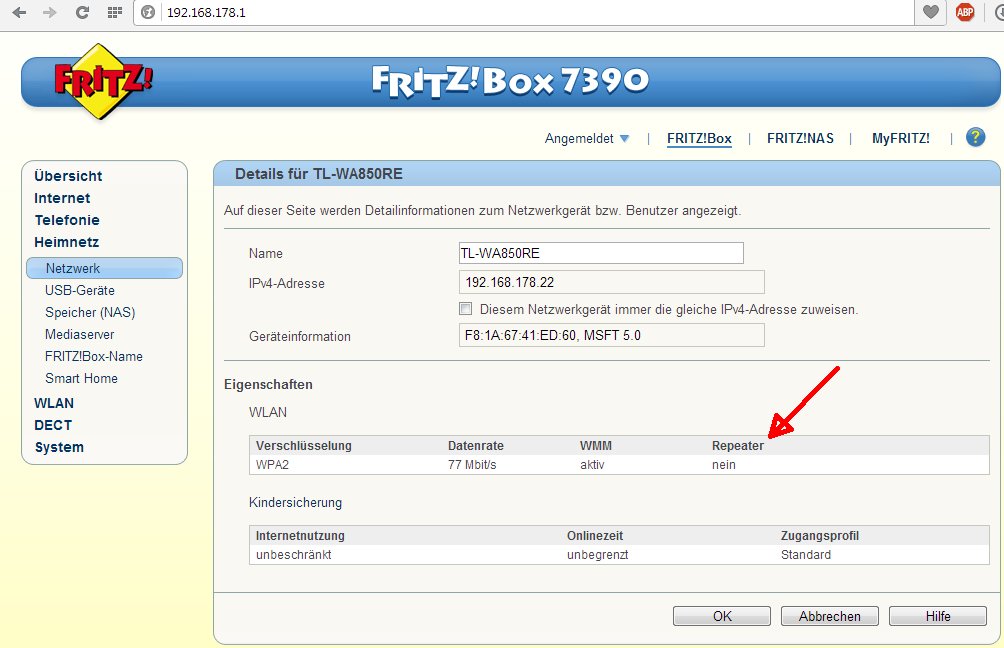Click the 77 Mbit/s data rate value
Screen dimensions: 1004x648
click(472, 465)
